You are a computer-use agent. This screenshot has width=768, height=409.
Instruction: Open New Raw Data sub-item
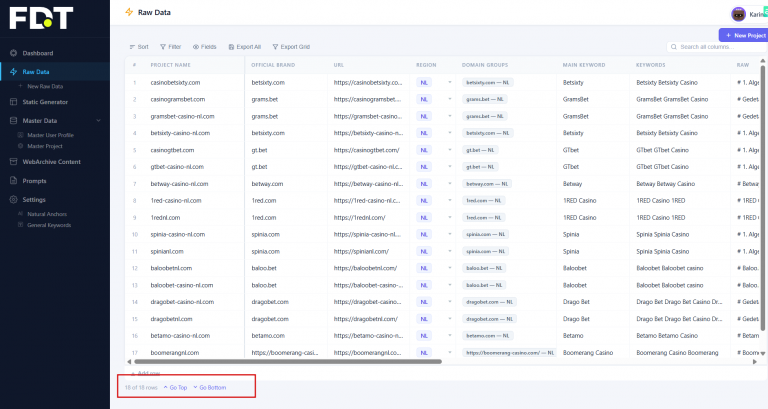(x=45, y=86)
